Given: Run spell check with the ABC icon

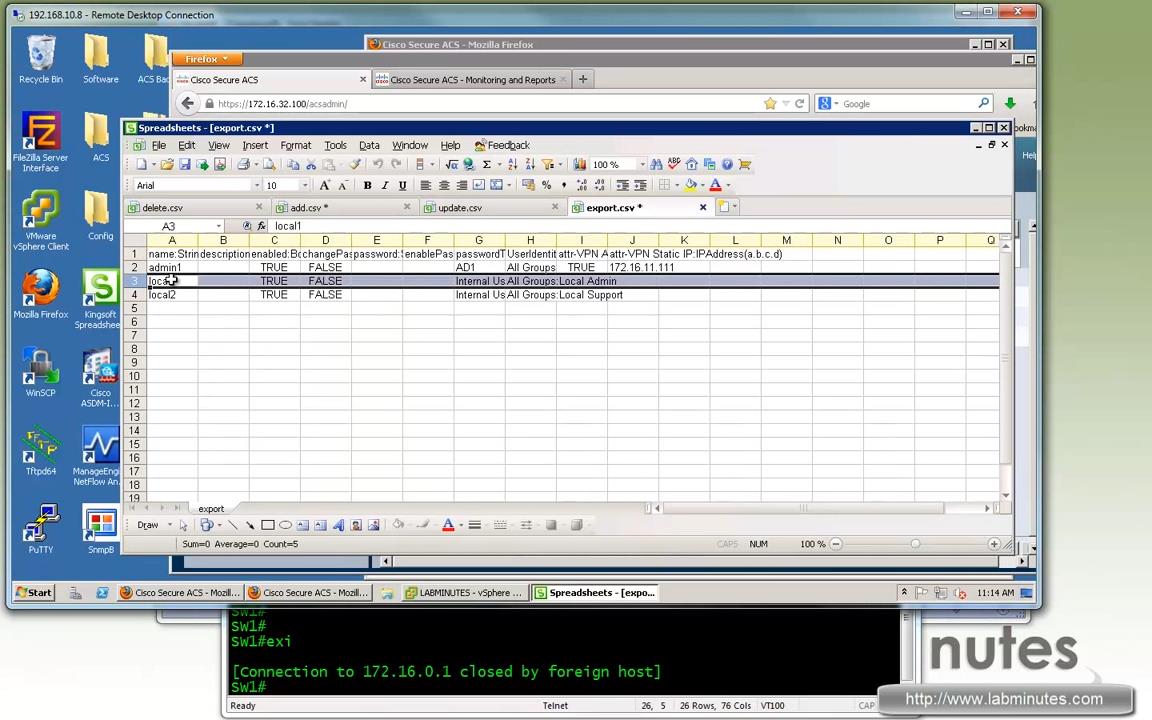Looking at the screenshot, I should (674, 165).
